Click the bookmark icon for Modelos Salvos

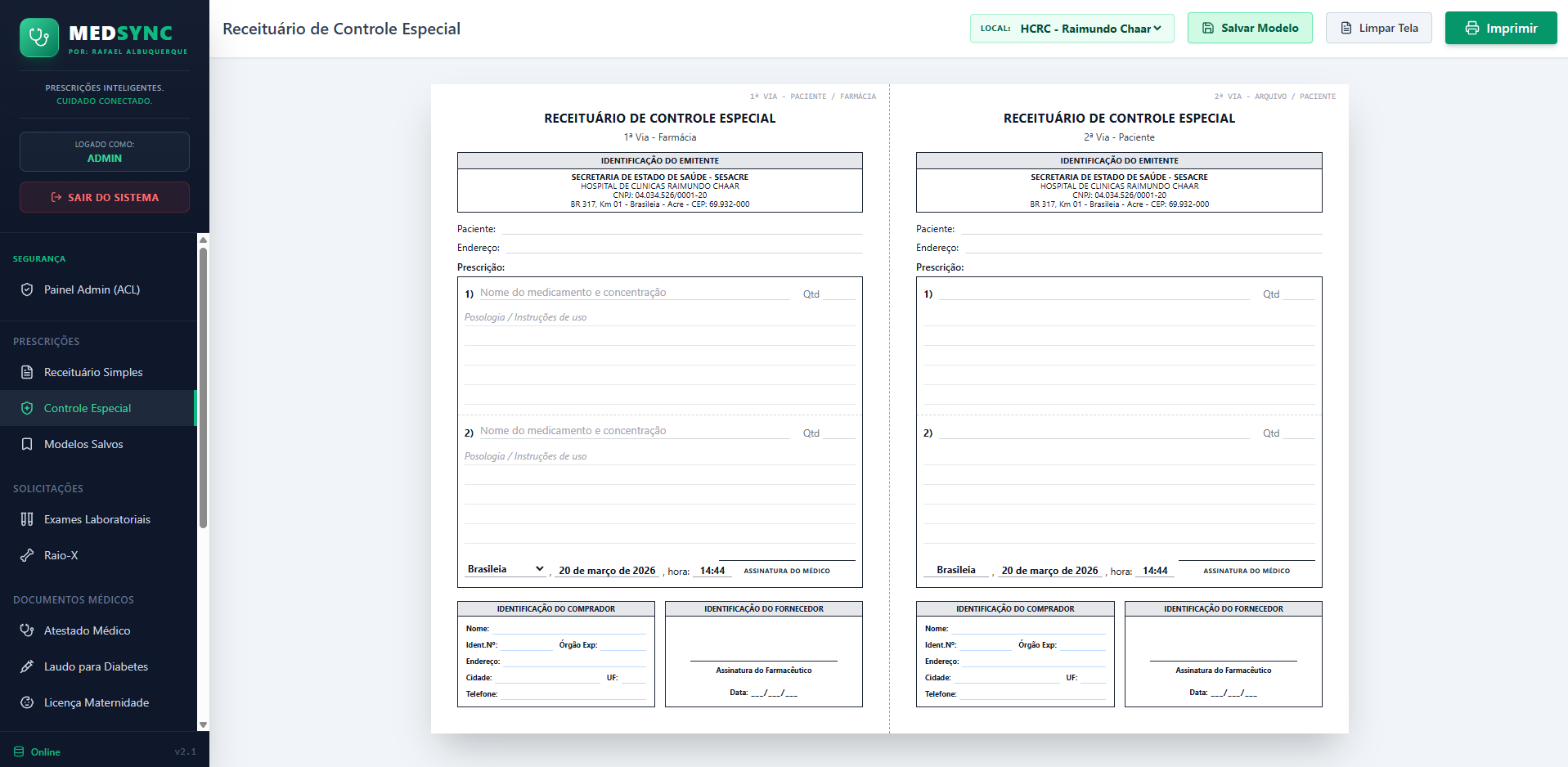click(x=27, y=444)
